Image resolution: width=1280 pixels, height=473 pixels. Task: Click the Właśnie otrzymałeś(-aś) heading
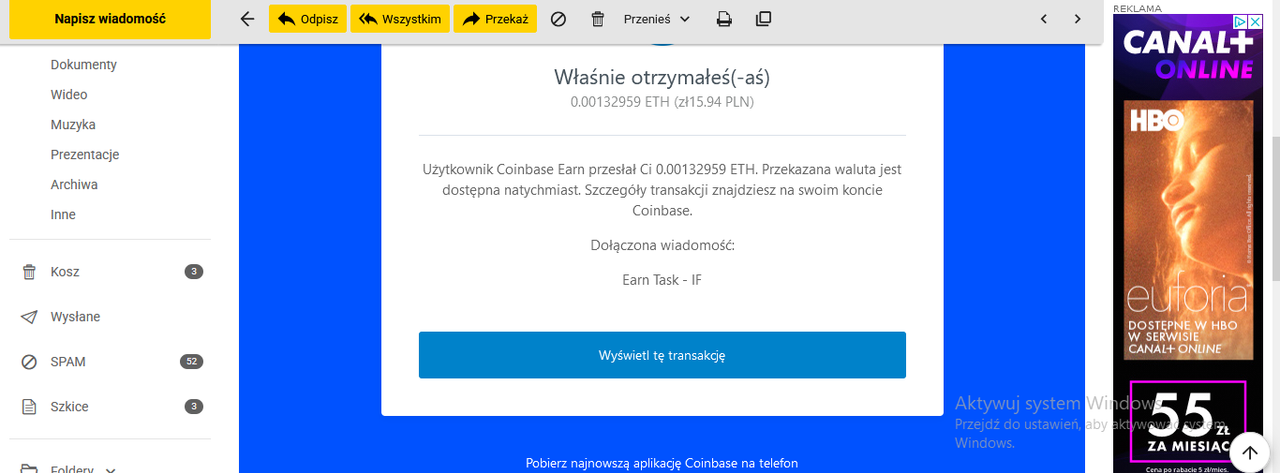click(x=662, y=77)
